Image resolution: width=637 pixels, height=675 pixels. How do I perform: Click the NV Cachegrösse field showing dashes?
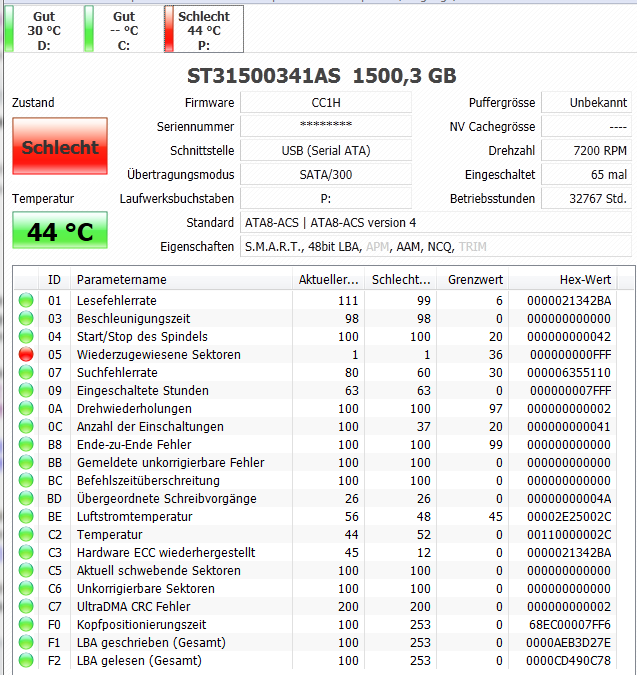tap(586, 127)
